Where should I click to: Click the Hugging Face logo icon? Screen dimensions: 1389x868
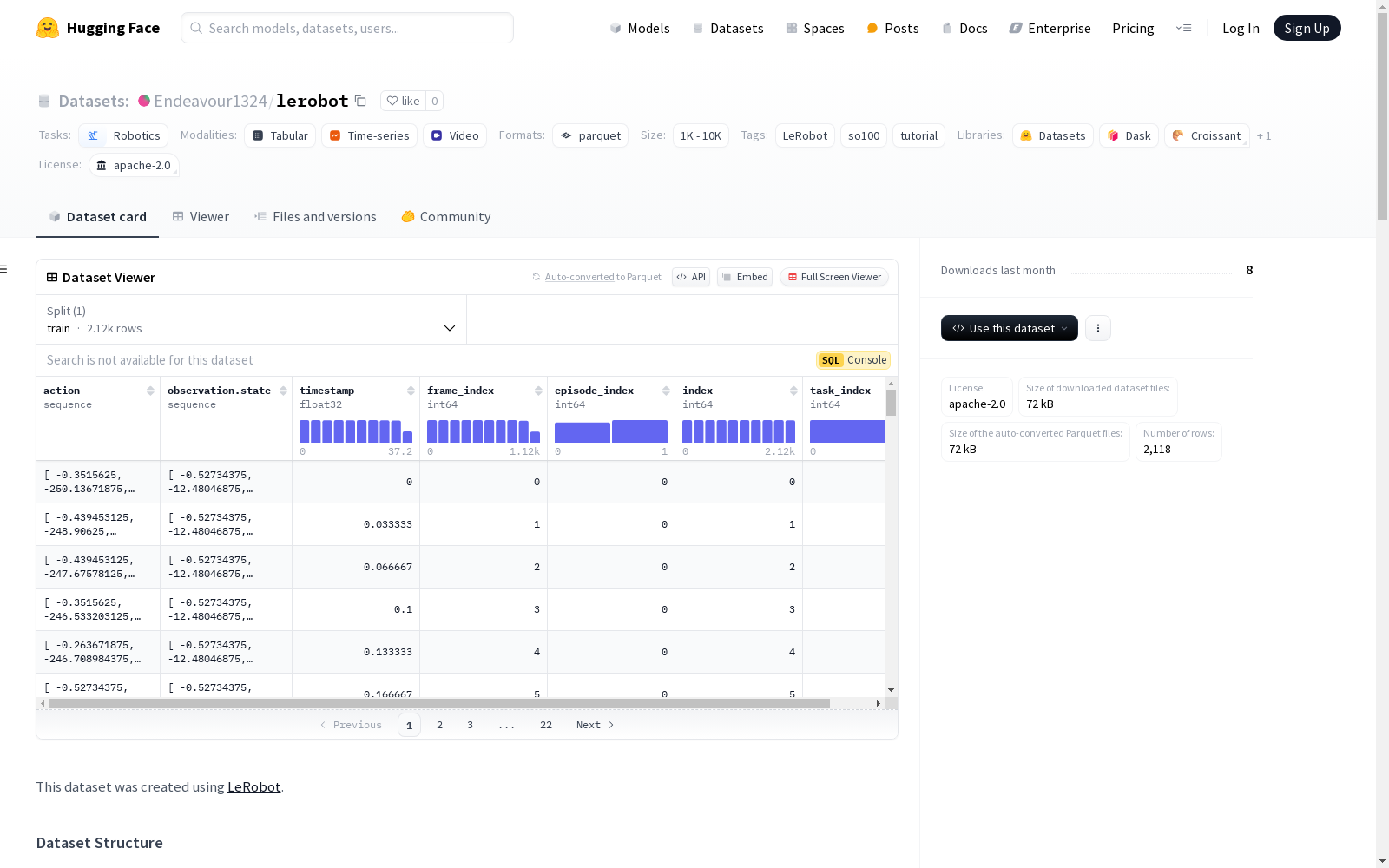click(x=48, y=28)
